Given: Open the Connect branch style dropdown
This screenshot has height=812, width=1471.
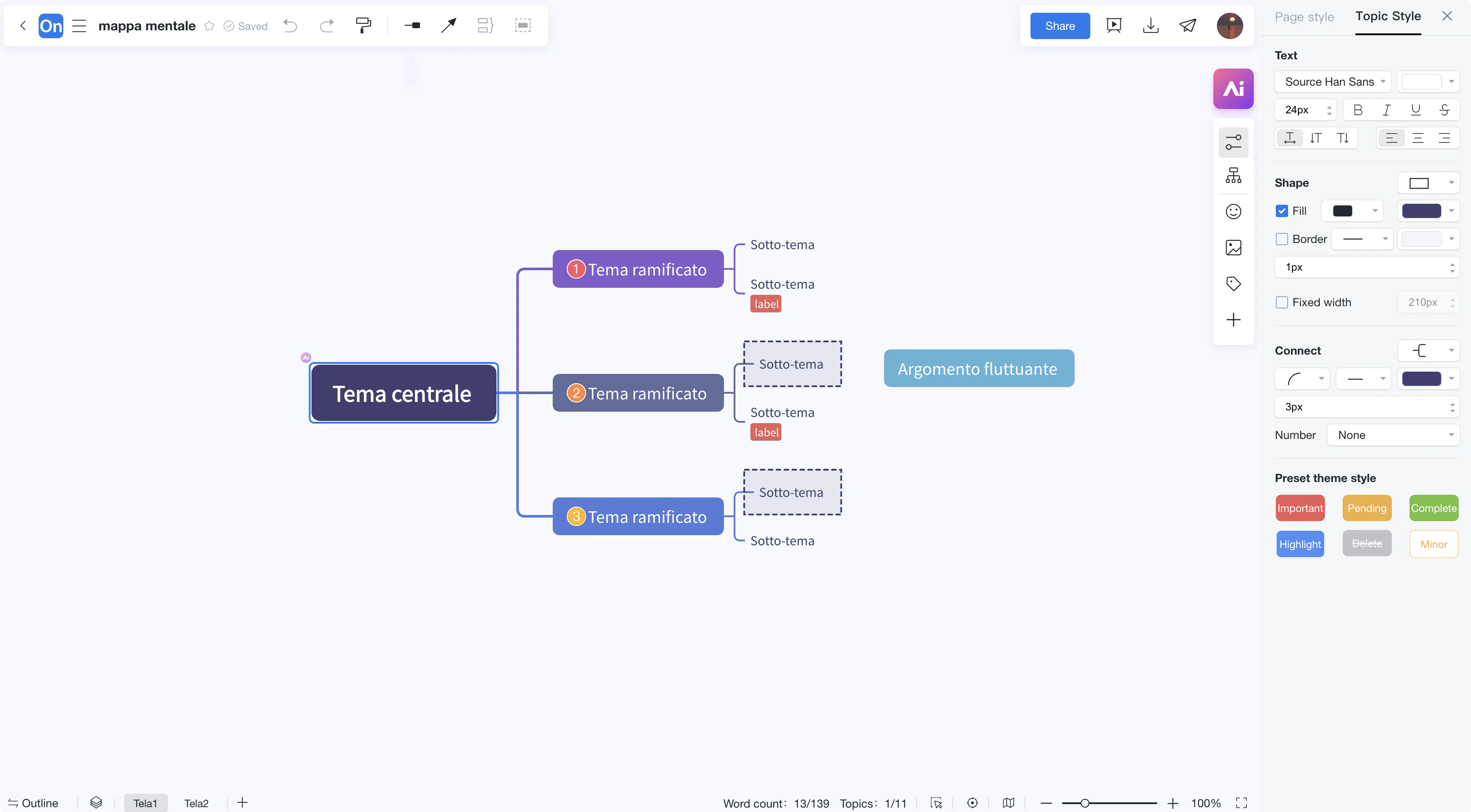Looking at the screenshot, I should pos(1428,350).
